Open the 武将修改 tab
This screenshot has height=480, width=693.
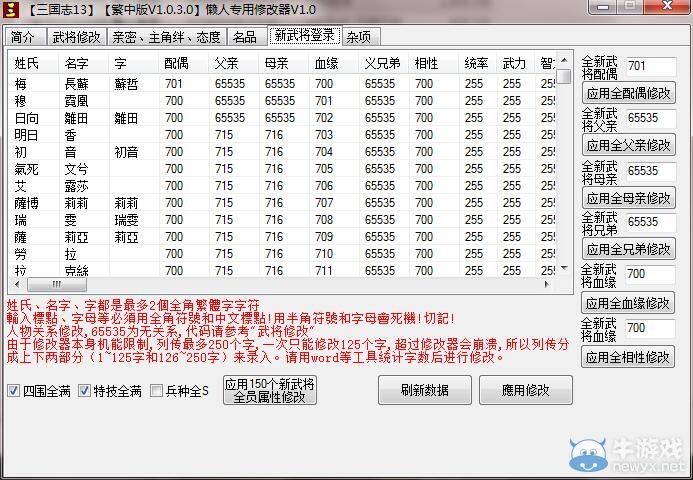(76, 37)
